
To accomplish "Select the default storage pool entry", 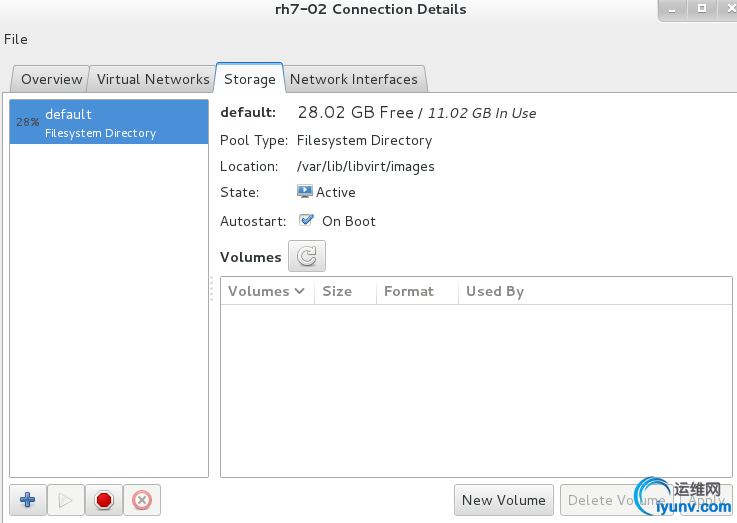I will [x=108, y=122].
